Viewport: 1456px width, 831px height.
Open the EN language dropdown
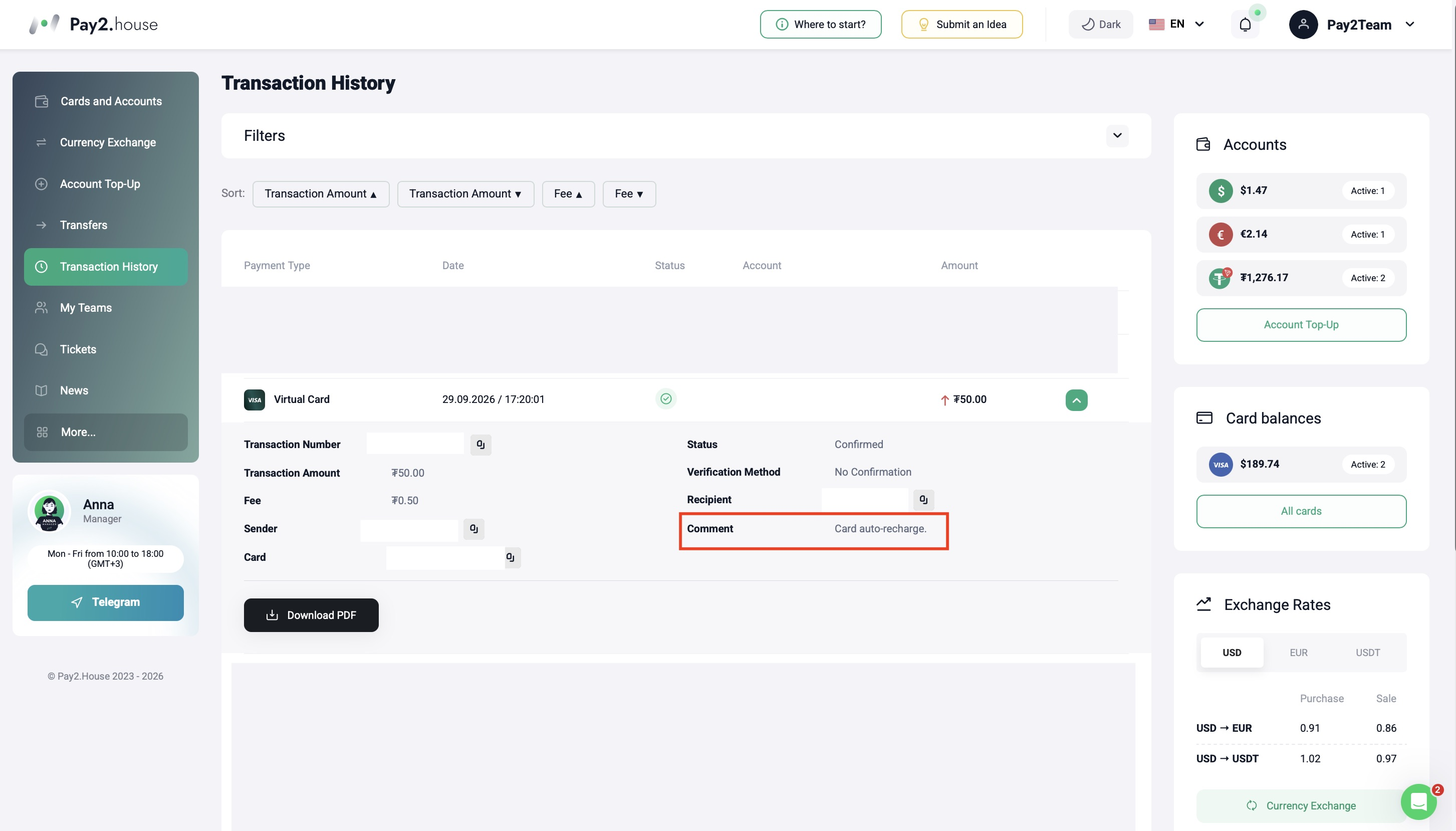(1177, 24)
